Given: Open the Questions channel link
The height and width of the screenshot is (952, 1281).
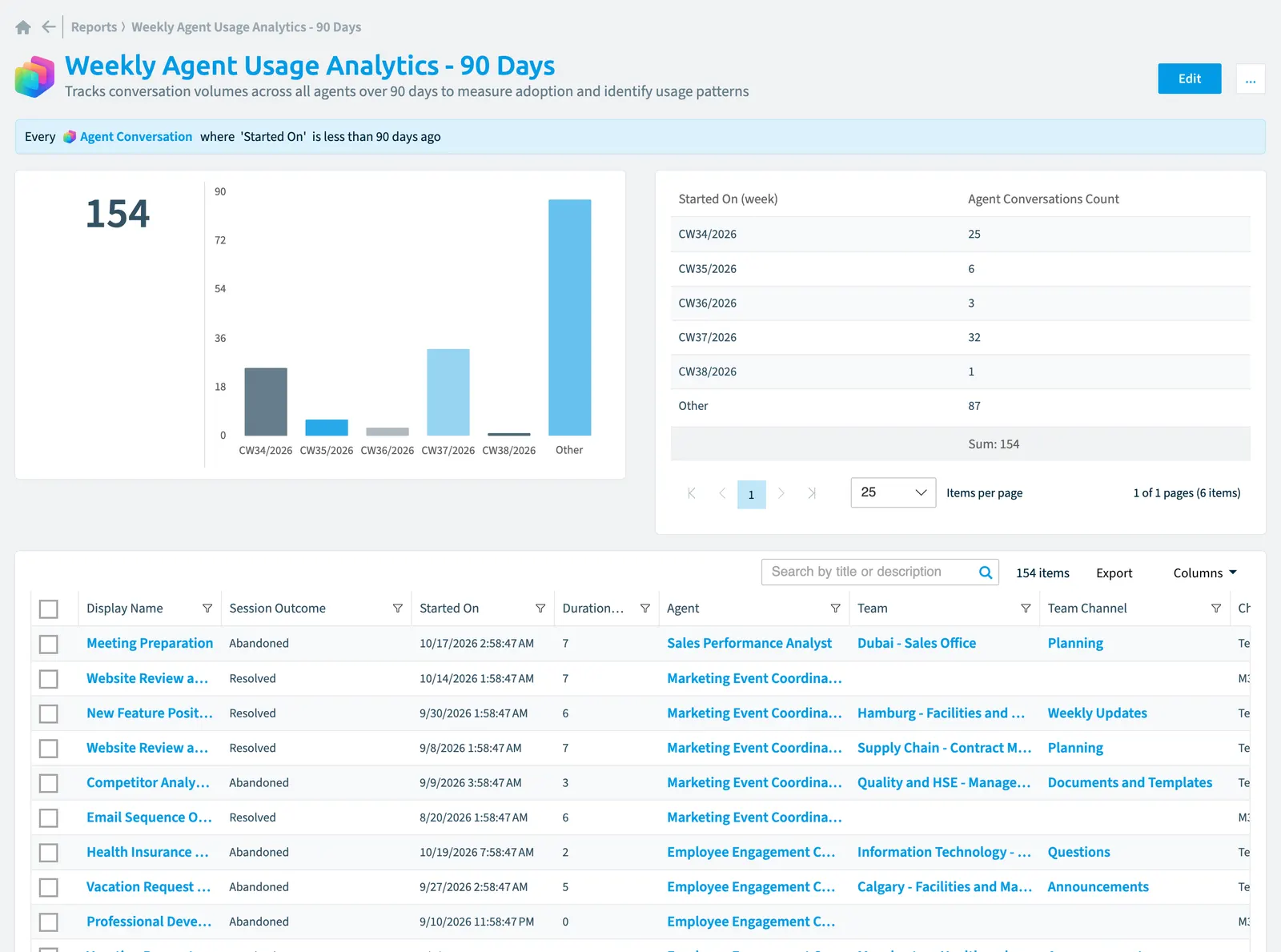Looking at the screenshot, I should (1078, 852).
